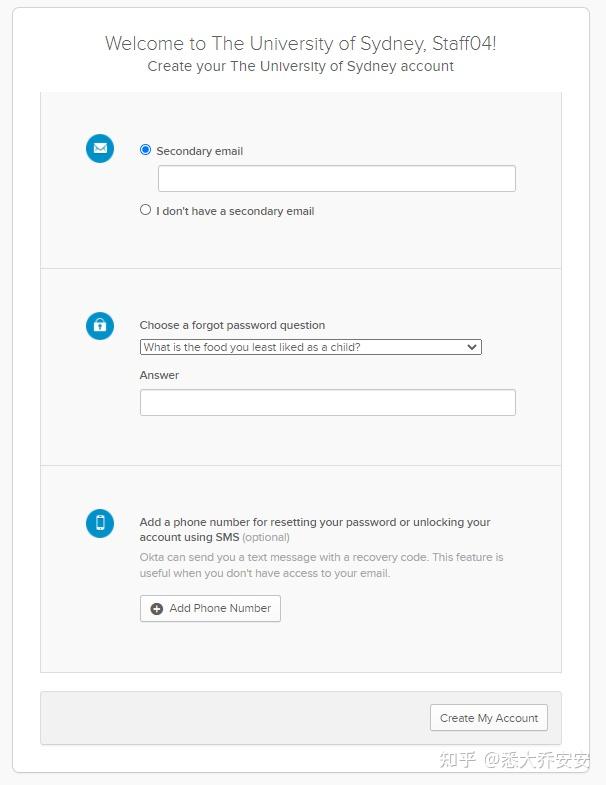Click into the Answer input box
Screen dimensions: 606x785
(x=327, y=403)
